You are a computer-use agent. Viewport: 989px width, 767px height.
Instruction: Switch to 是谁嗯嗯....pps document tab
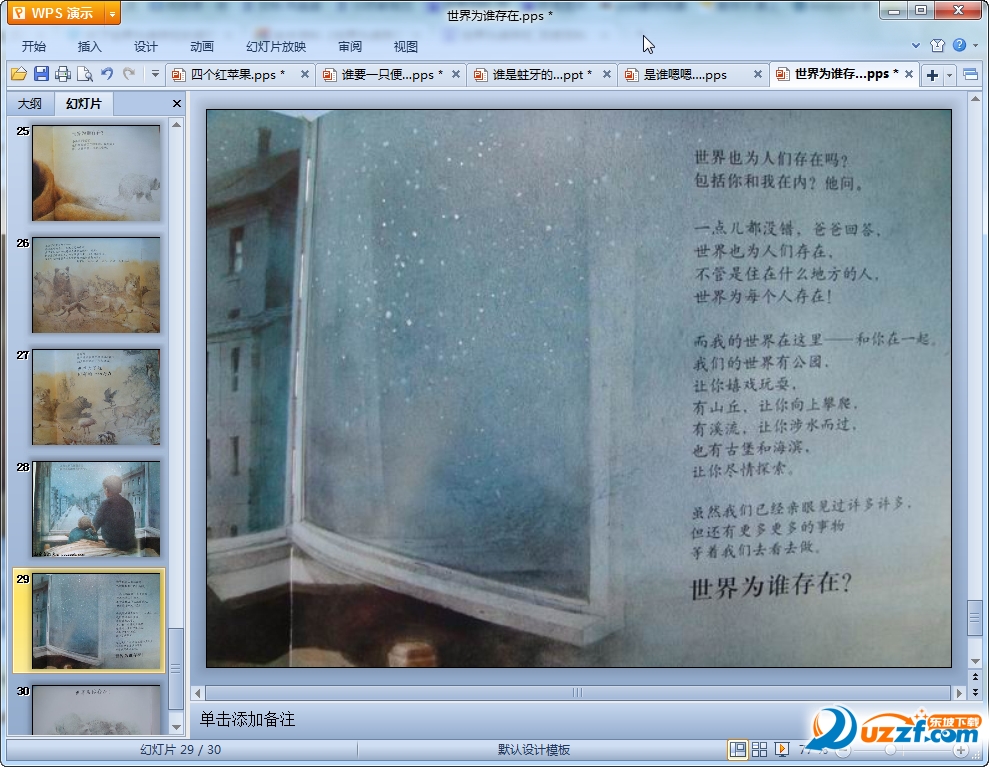point(685,74)
